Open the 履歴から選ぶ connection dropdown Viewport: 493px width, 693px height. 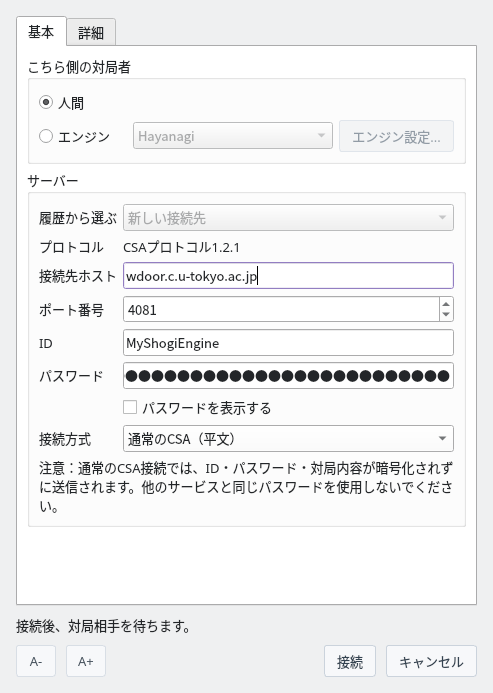click(288, 217)
